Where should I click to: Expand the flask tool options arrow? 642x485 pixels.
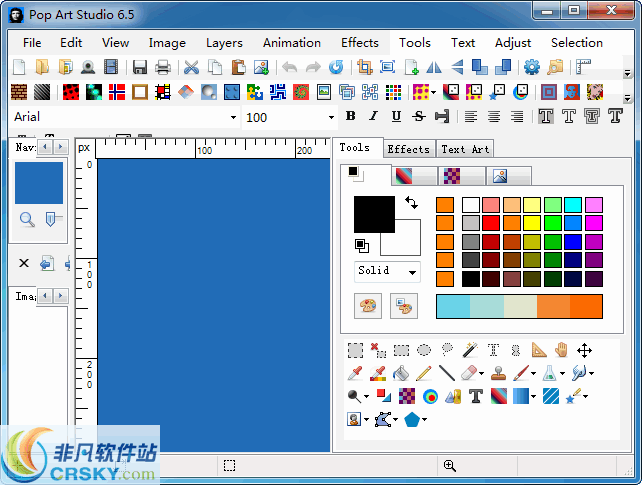pos(563,373)
